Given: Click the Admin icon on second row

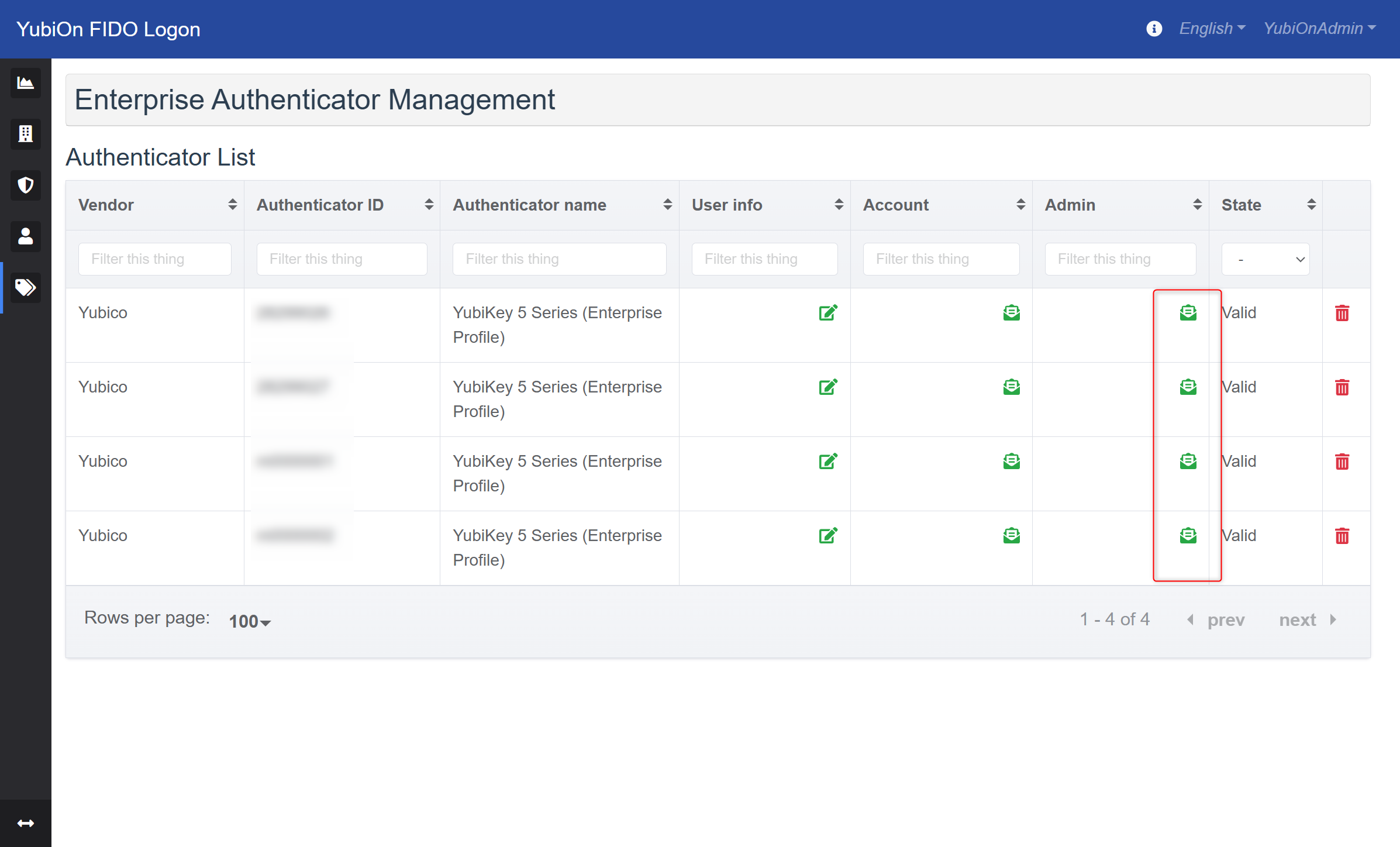Looking at the screenshot, I should click(1188, 387).
